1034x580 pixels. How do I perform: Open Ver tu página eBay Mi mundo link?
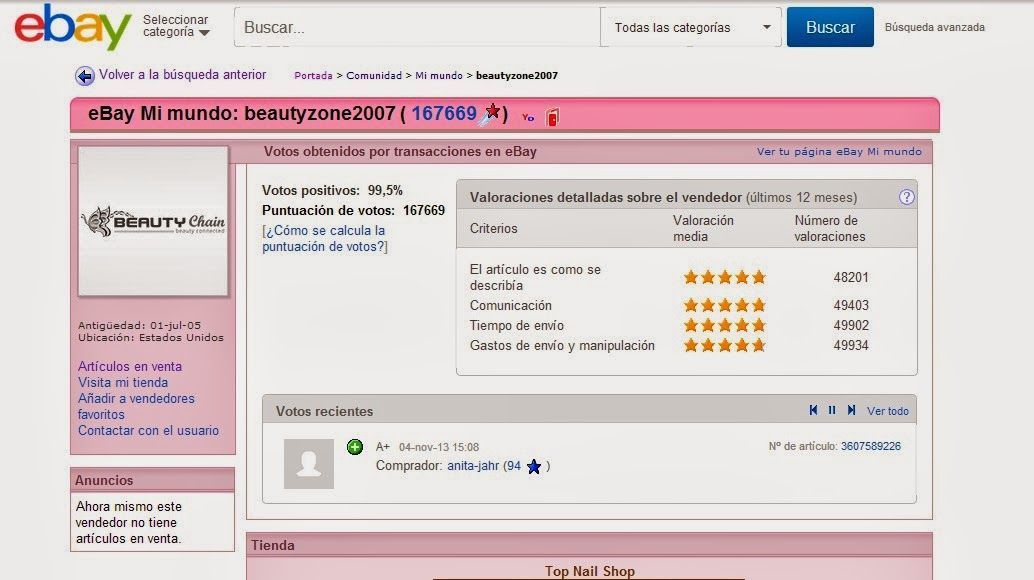point(839,152)
